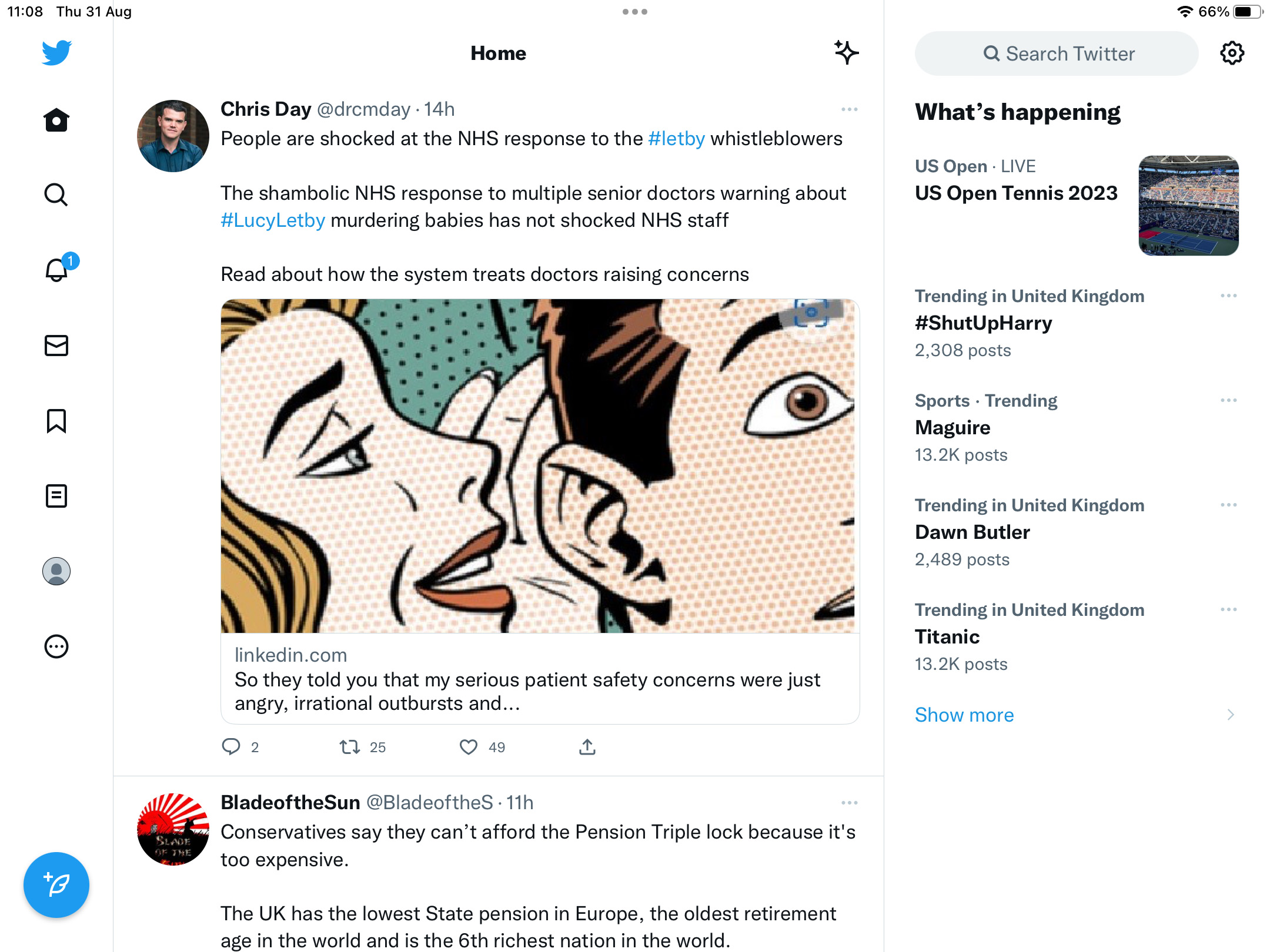Open Lists icon in sidebar
This screenshot has height=952, width=1270.
(56, 496)
